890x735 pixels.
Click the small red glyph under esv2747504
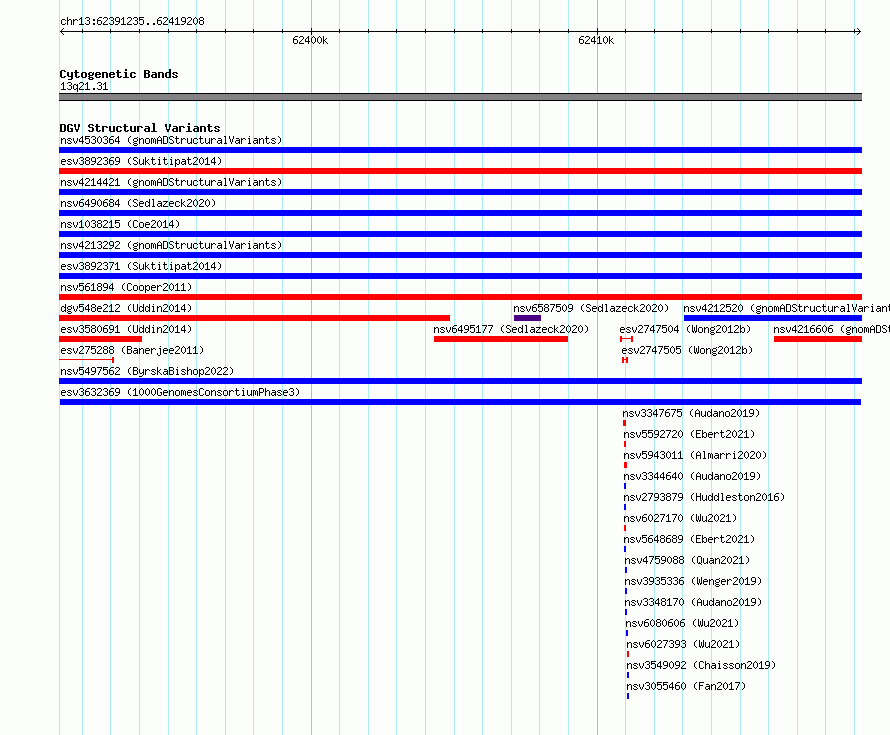tap(627, 339)
